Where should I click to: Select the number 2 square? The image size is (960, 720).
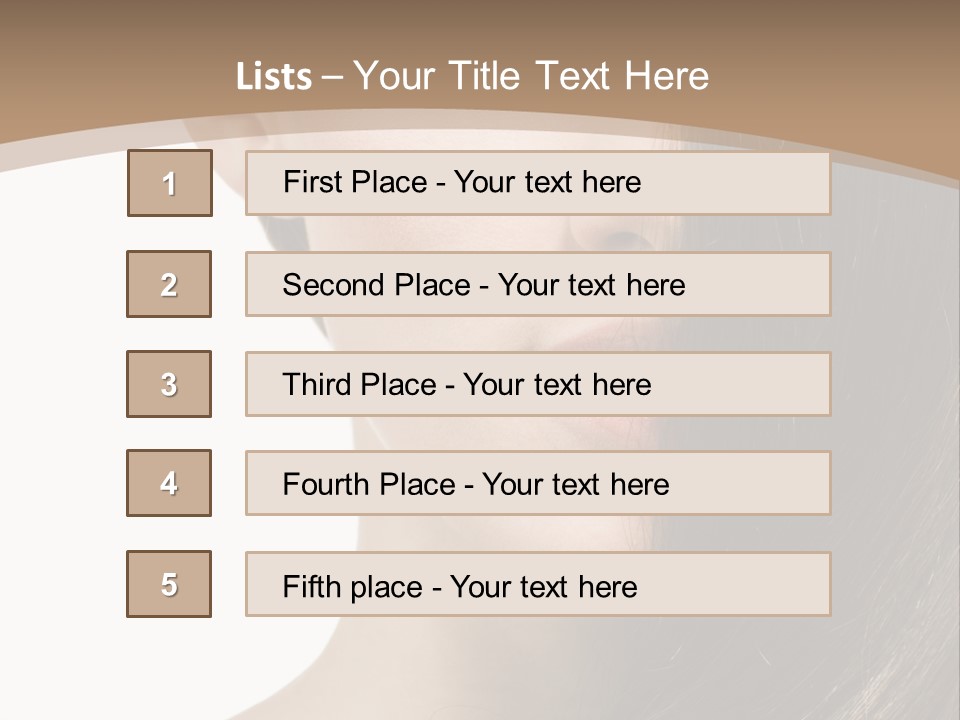click(169, 284)
